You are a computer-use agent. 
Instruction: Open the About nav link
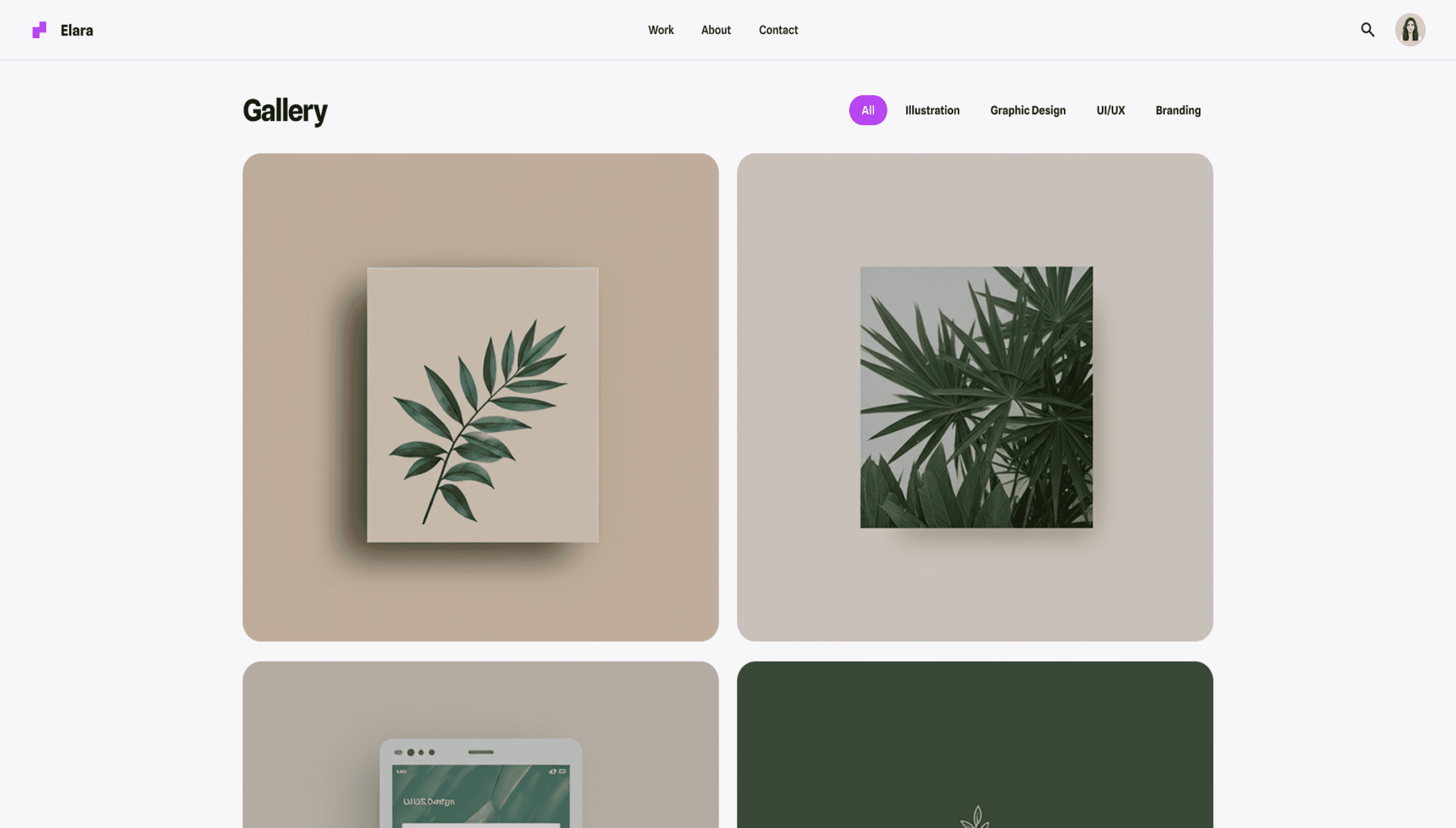tap(716, 29)
